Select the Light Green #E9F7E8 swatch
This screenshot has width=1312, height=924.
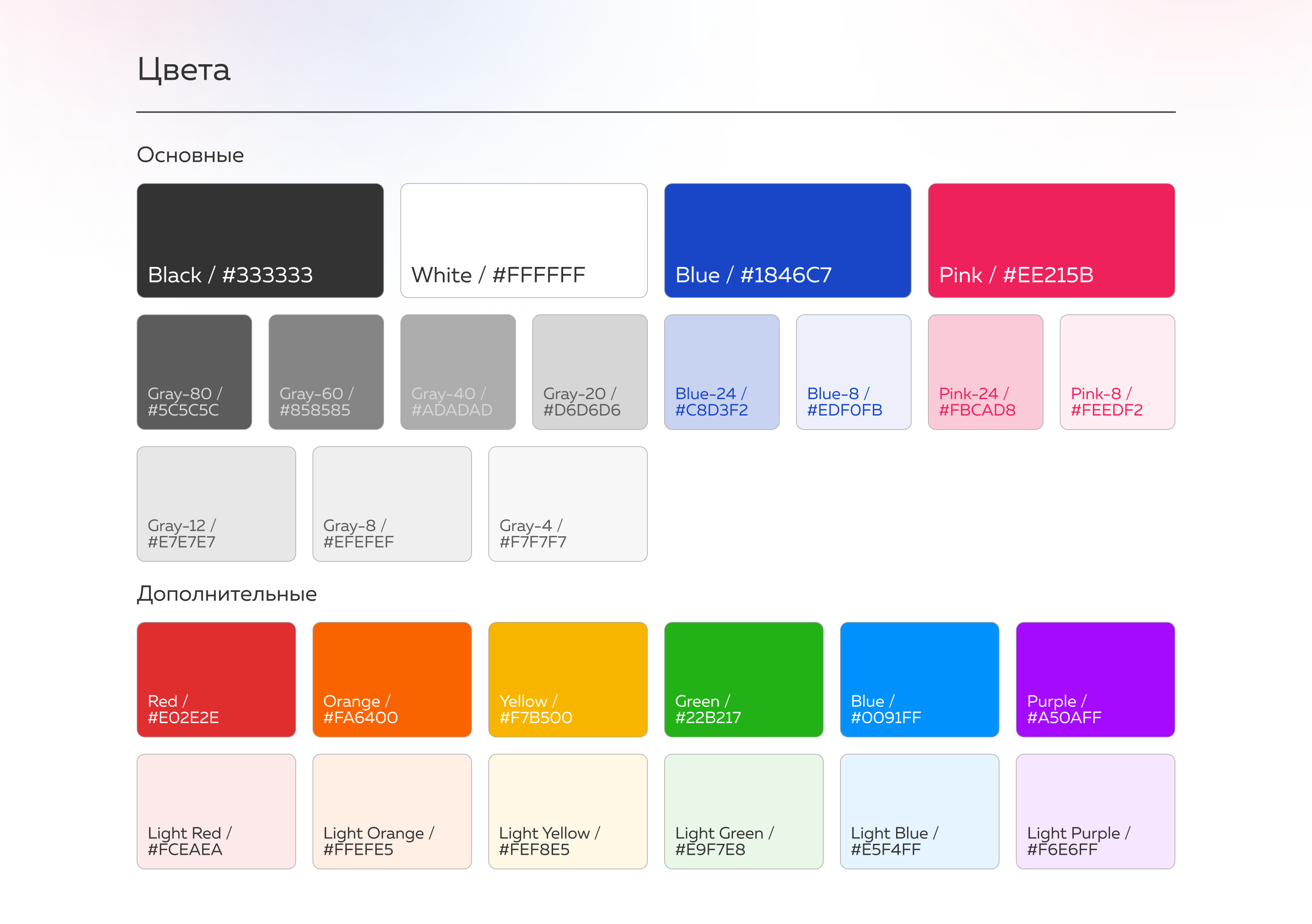(x=743, y=811)
